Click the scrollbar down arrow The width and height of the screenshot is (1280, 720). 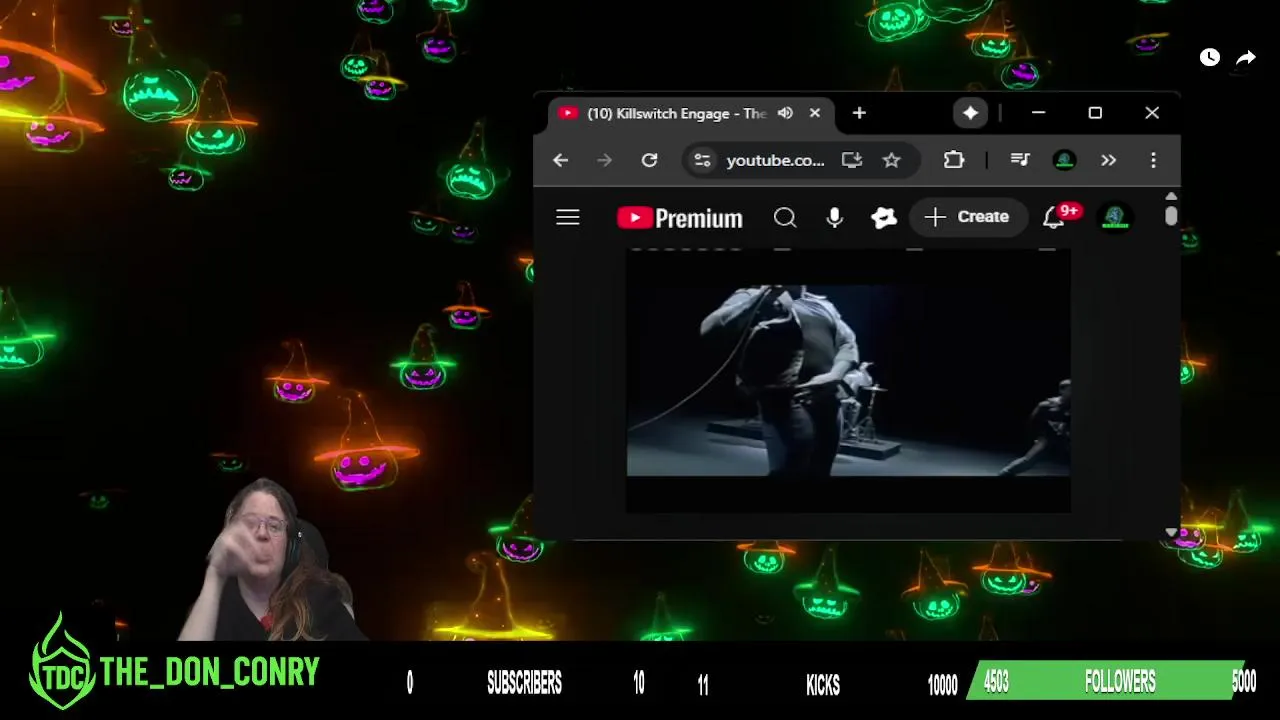coord(1171,533)
